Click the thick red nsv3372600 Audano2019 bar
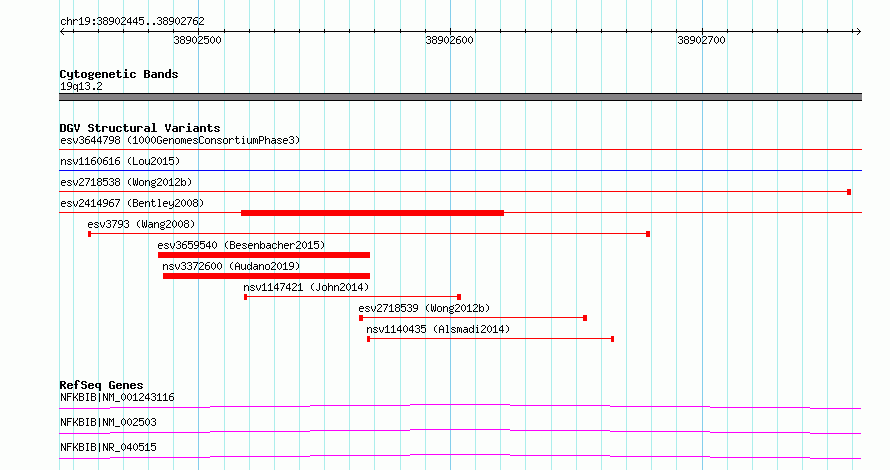Viewport: 890px width, 470px height. tap(266, 276)
